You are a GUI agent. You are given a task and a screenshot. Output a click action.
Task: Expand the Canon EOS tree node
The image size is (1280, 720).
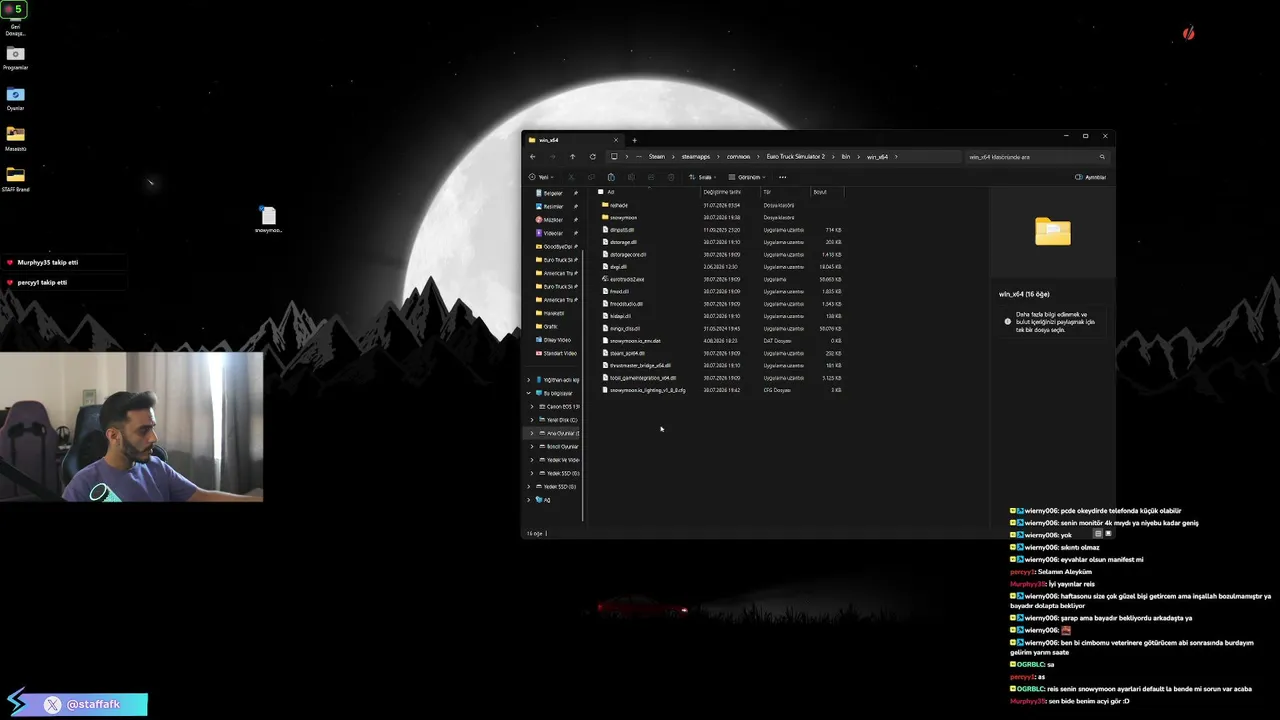point(532,407)
